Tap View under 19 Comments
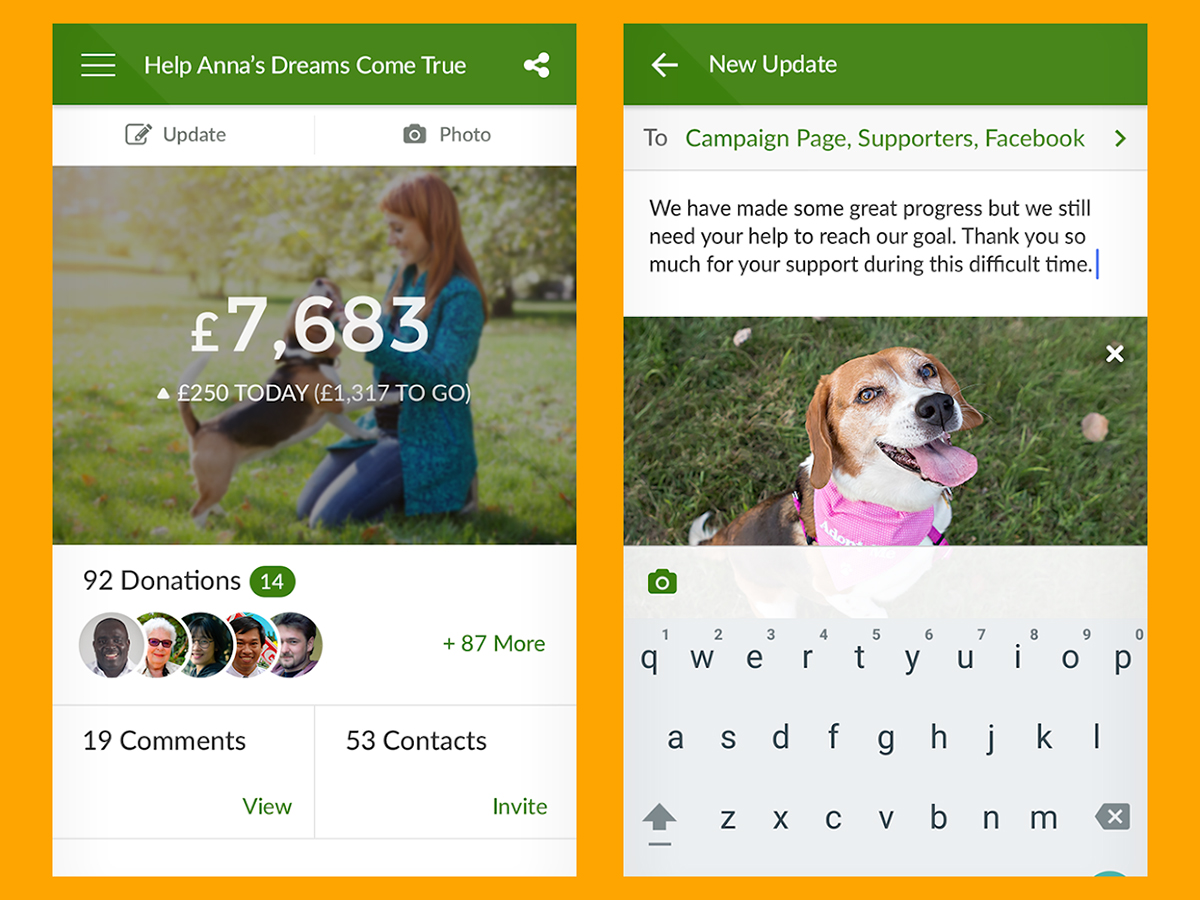Screen dimensions: 1200x900 pos(267,806)
